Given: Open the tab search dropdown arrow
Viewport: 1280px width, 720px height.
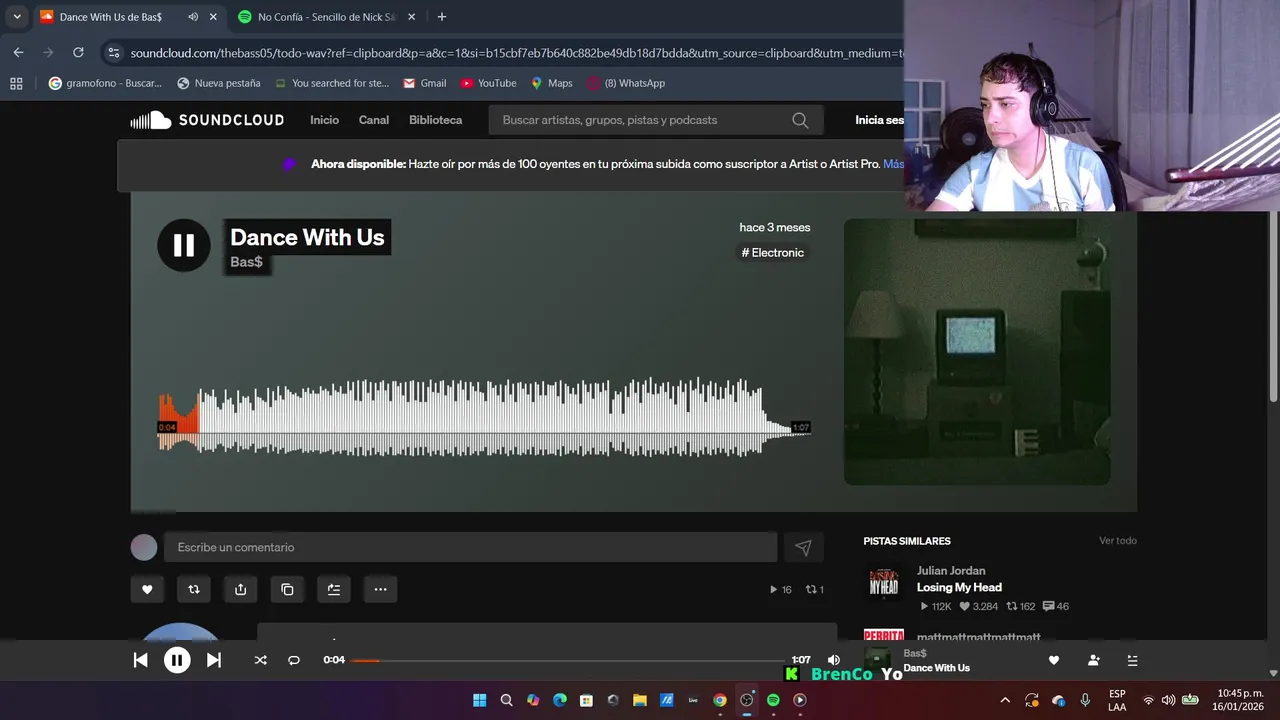Looking at the screenshot, I should [x=17, y=17].
